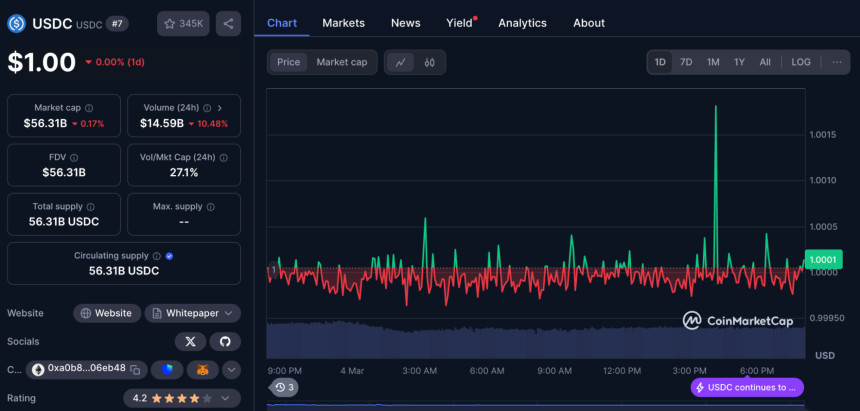Open the Yield tab
Viewport: 860px width, 411px height.
tap(460, 23)
